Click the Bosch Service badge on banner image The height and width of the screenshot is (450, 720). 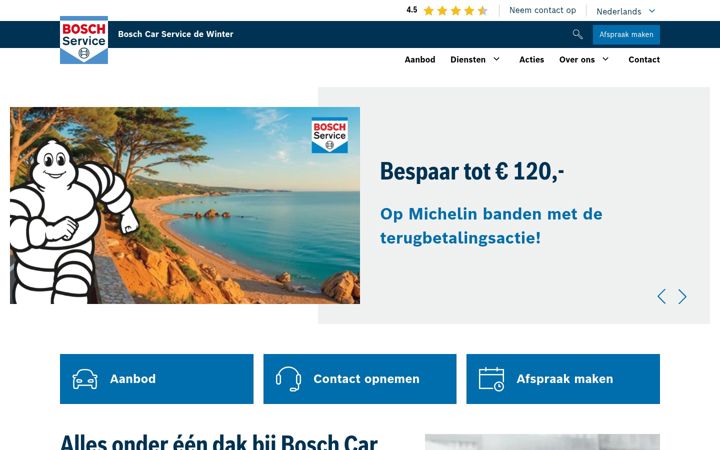click(x=330, y=135)
